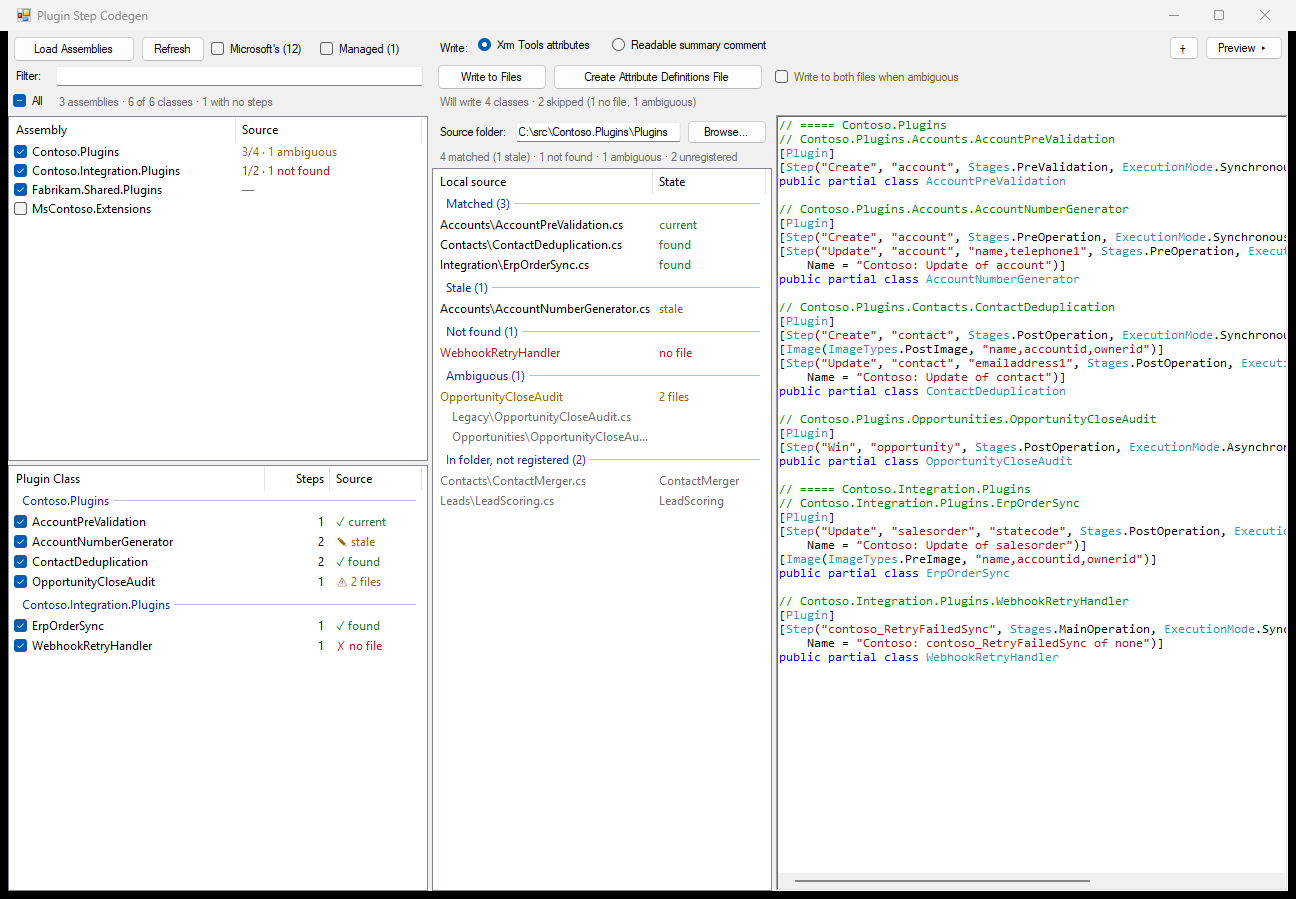This screenshot has height=899, width=1296.
Task: Click the dagger symbol button beside Preview
Action: (x=1183, y=48)
